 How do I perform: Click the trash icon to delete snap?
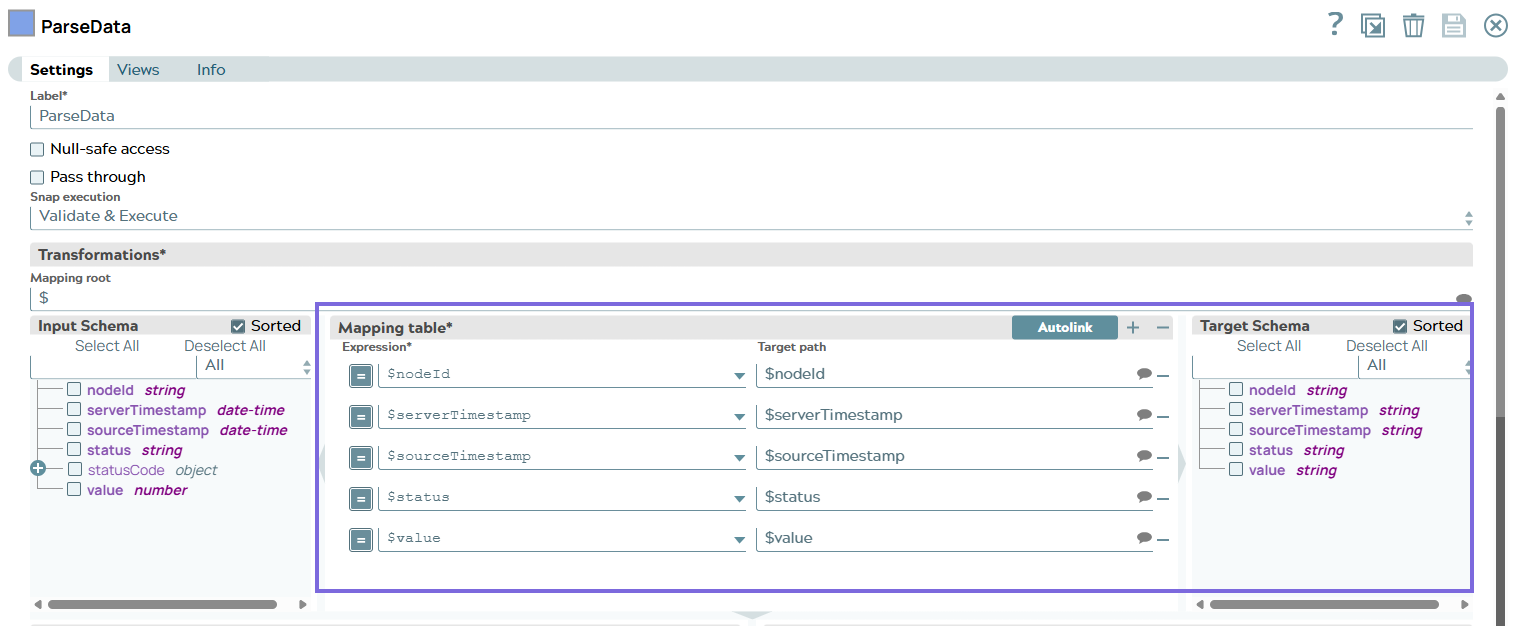click(x=1413, y=25)
